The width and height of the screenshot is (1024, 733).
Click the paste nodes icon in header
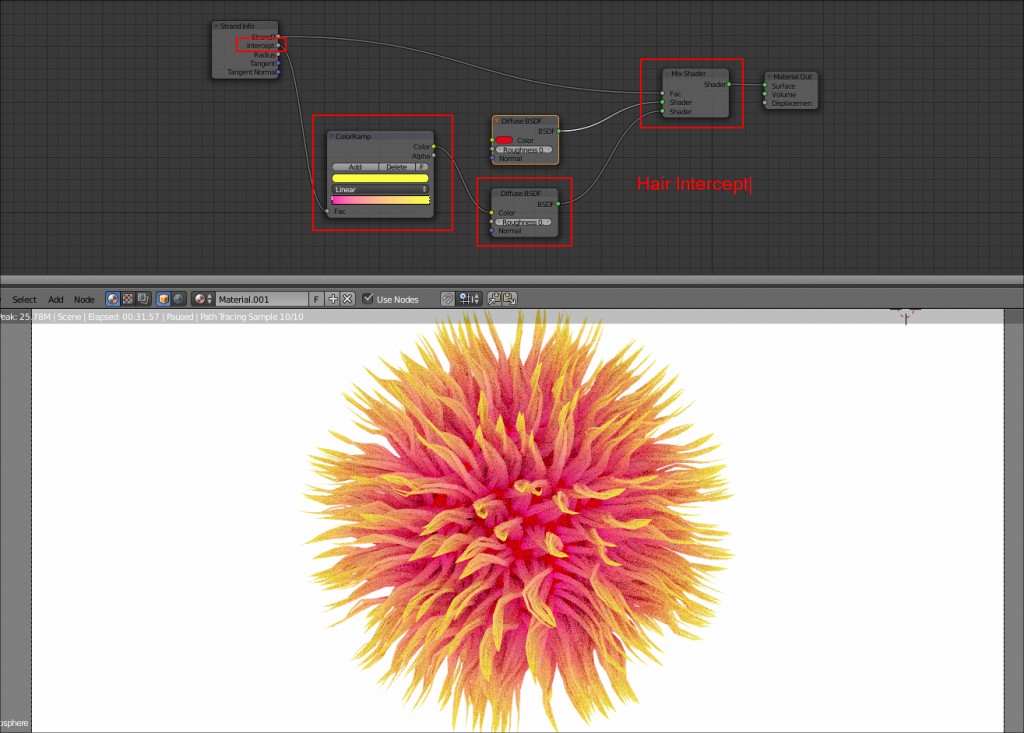tap(509, 298)
